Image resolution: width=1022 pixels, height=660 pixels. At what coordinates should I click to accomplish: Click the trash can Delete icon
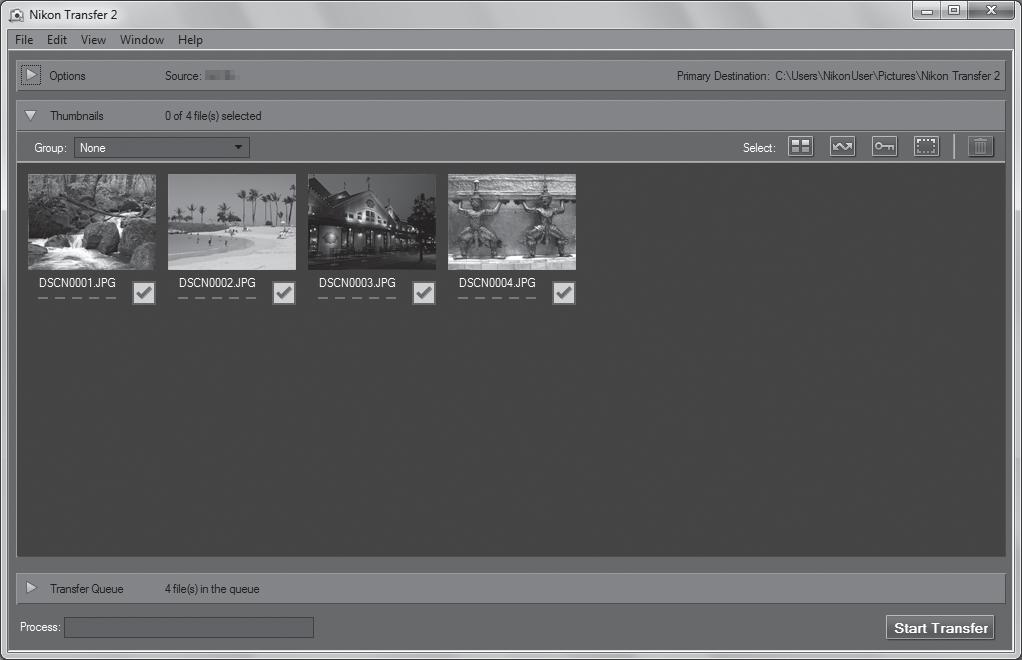coord(980,147)
